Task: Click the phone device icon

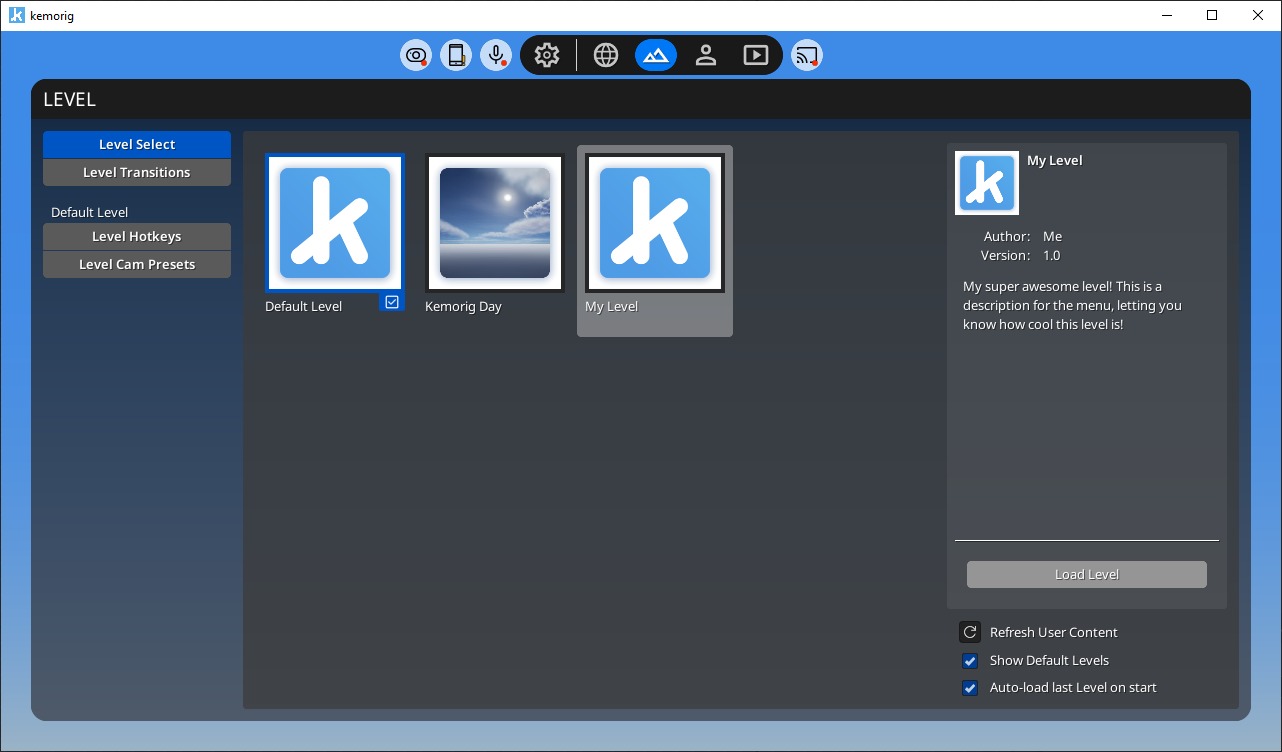Action: click(456, 55)
